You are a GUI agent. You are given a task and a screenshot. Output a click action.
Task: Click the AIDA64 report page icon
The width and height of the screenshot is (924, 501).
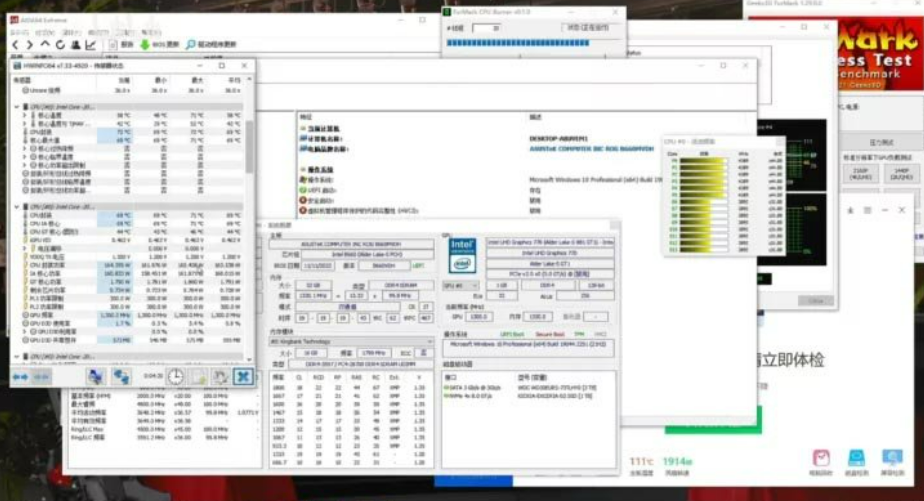point(113,45)
